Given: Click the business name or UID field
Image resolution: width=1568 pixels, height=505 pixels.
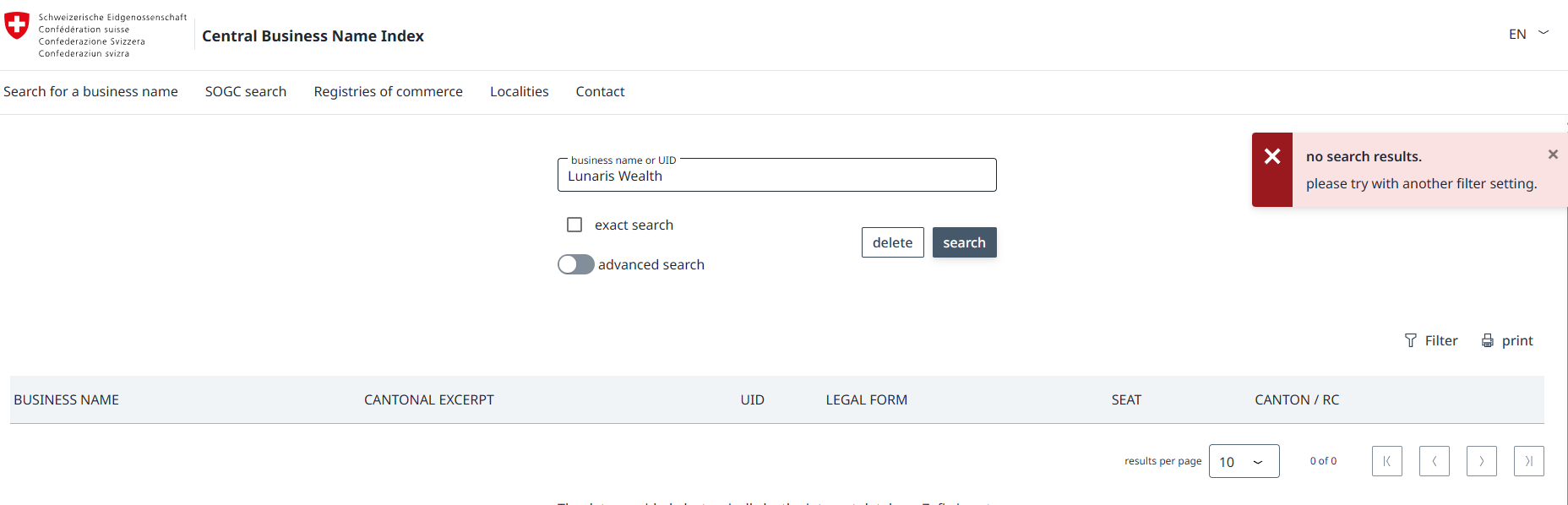Looking at the screenshot, I should pyautogui.click(x=776, y=176).
